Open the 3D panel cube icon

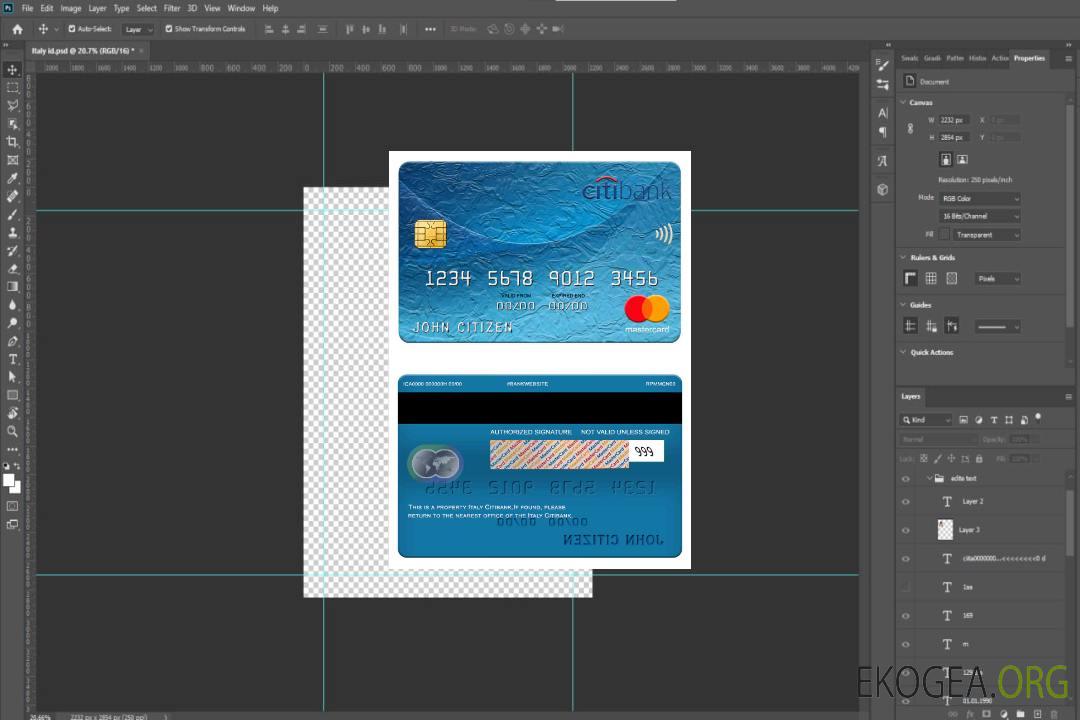(x=882, y=189)
